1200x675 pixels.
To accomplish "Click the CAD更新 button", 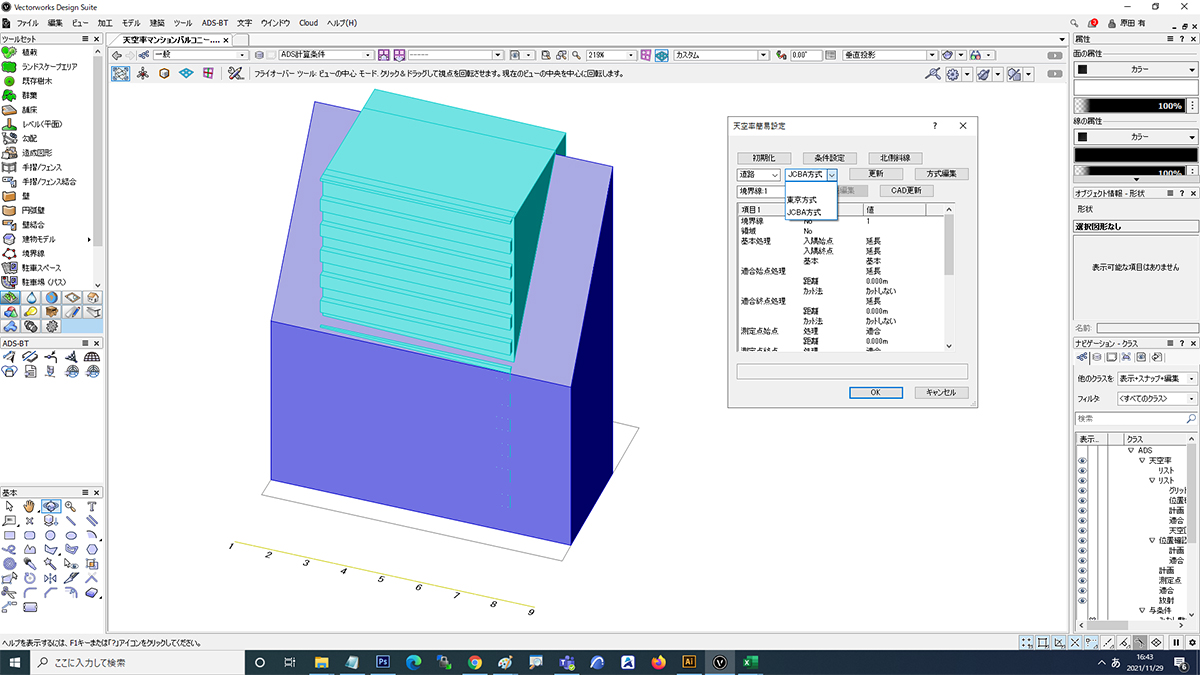I will (906, 190).
